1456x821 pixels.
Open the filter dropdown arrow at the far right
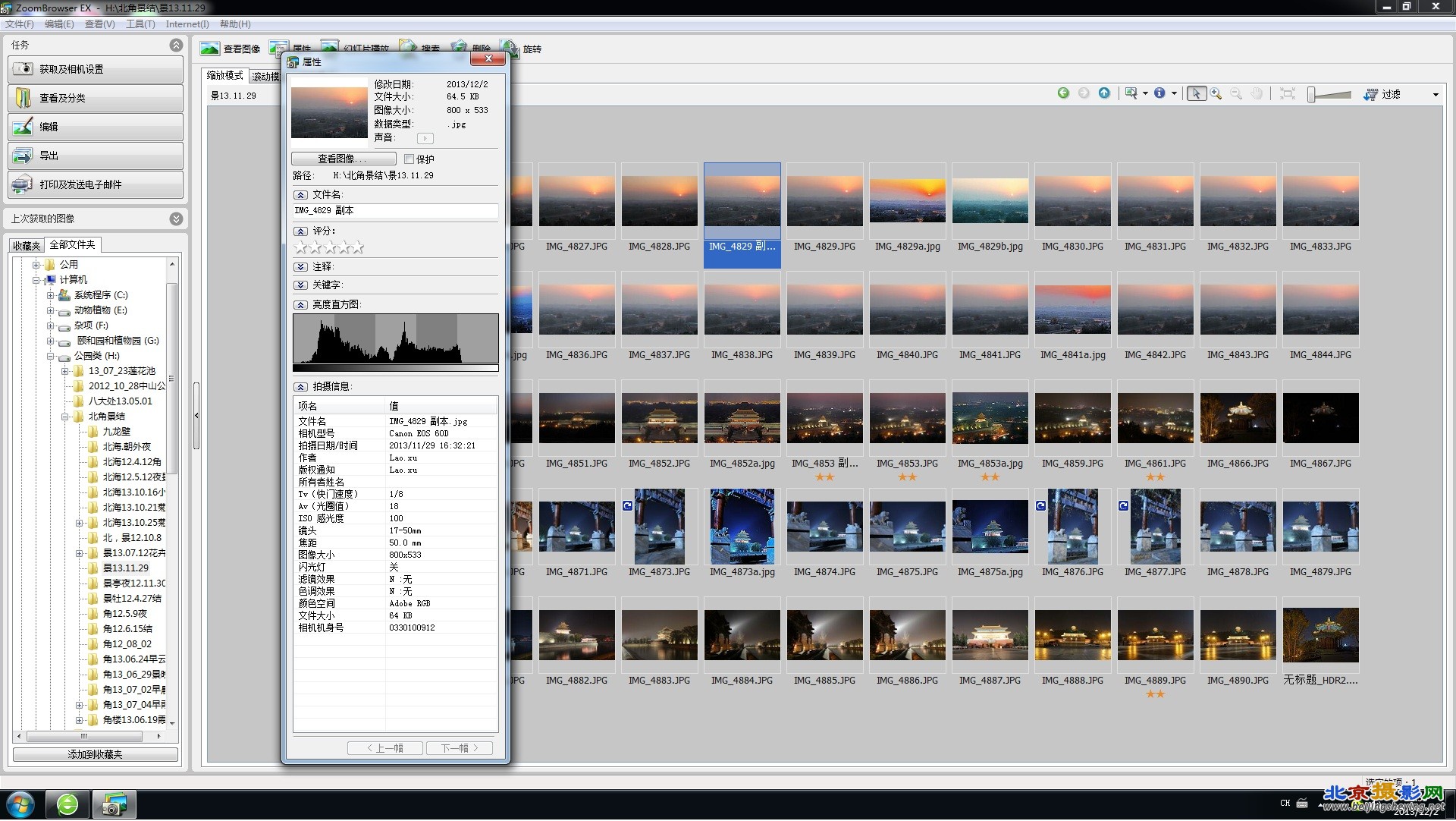1436,95
